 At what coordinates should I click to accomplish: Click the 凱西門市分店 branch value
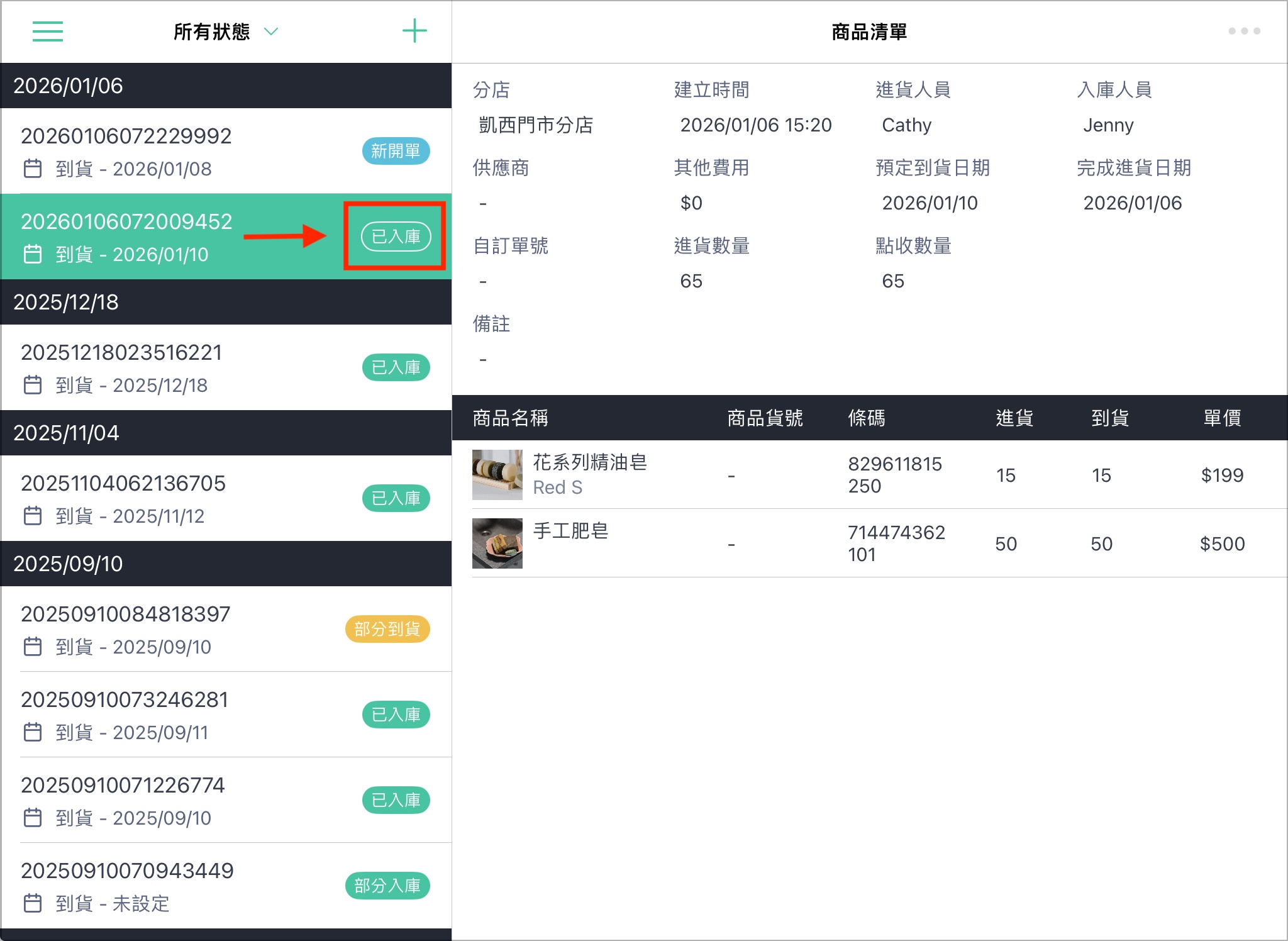(536, 125)
